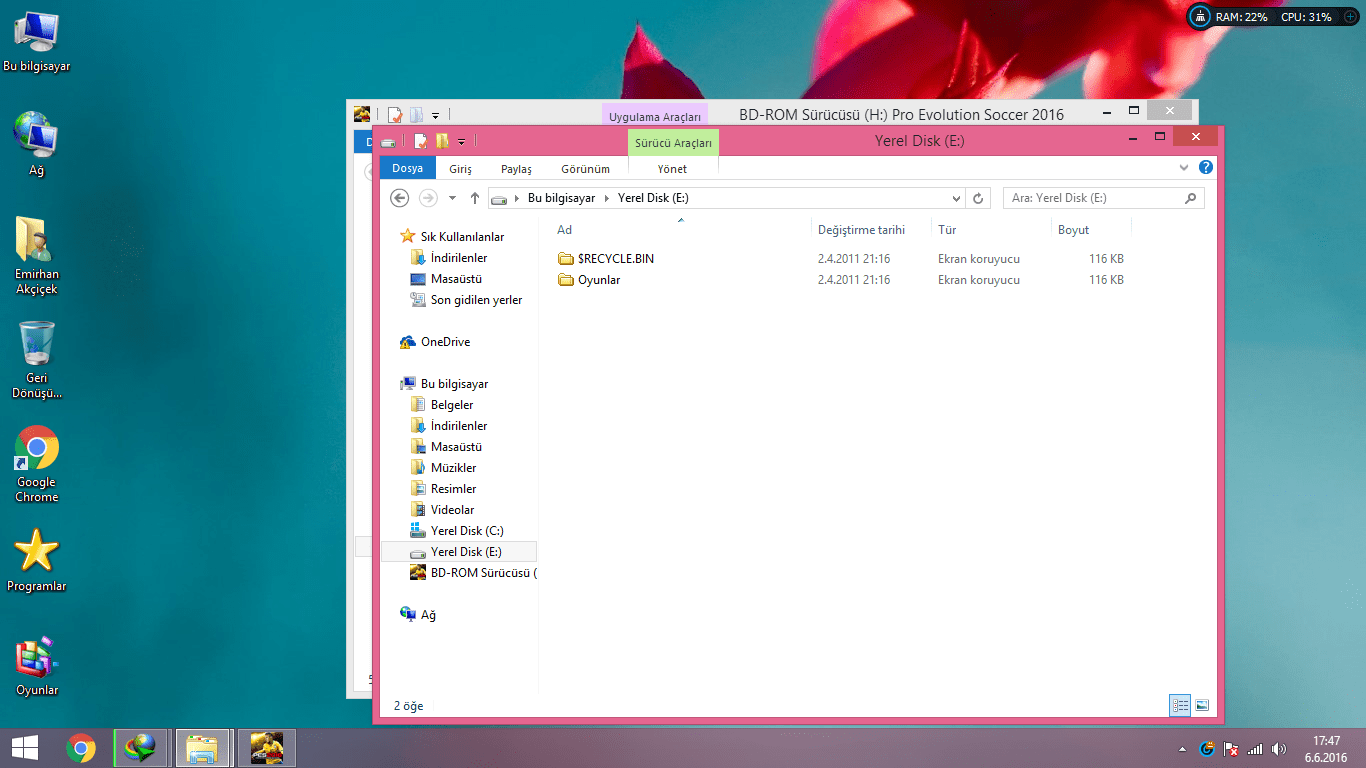This screenshot has height=768, width=1366.
Task: Select BD-ROM Sürücüsü in navigation pane
Action: [483, 573]
